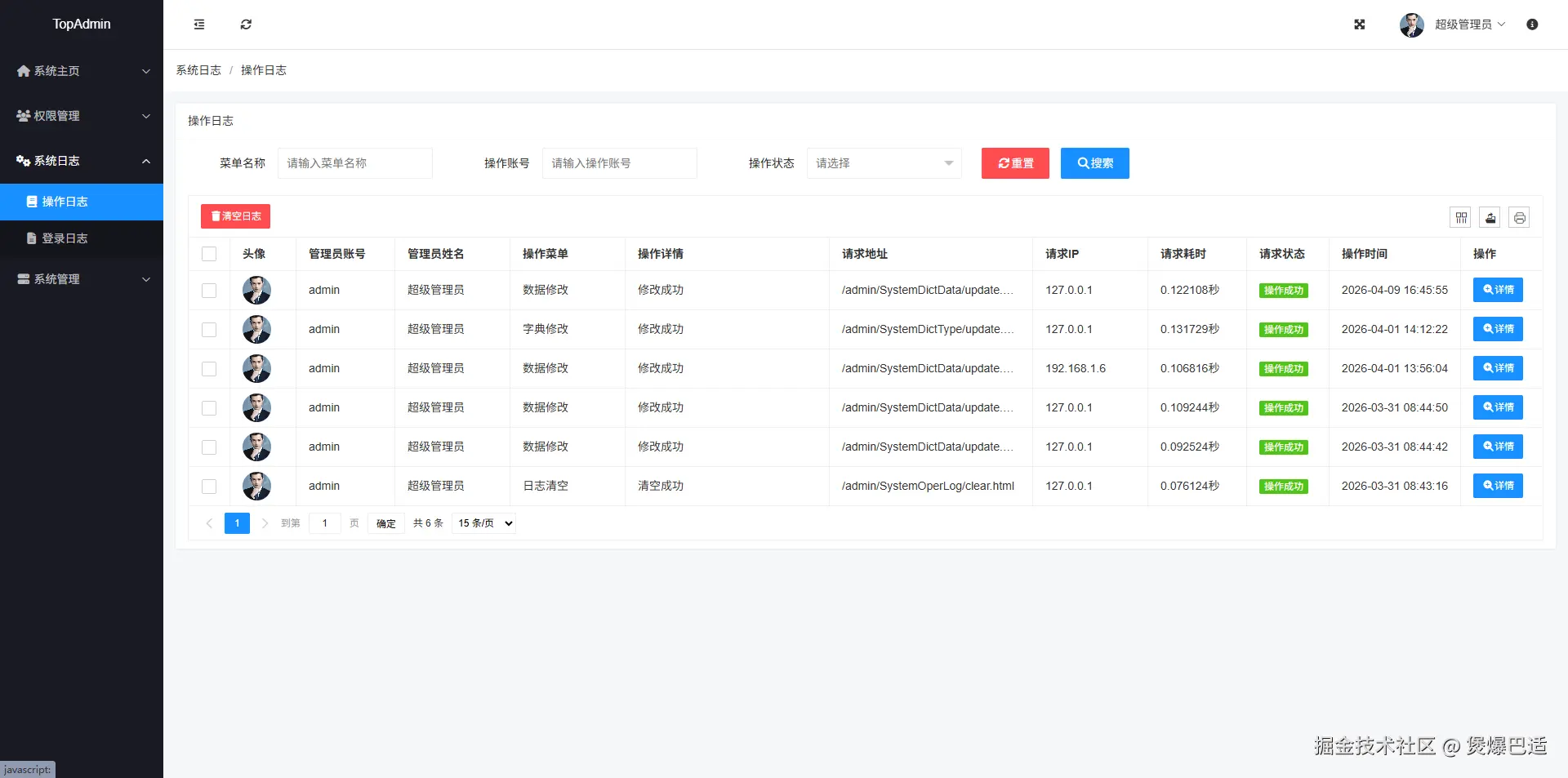Select all rows with header checkbox
Screen dimensions: 1568x778
[209, 254]
